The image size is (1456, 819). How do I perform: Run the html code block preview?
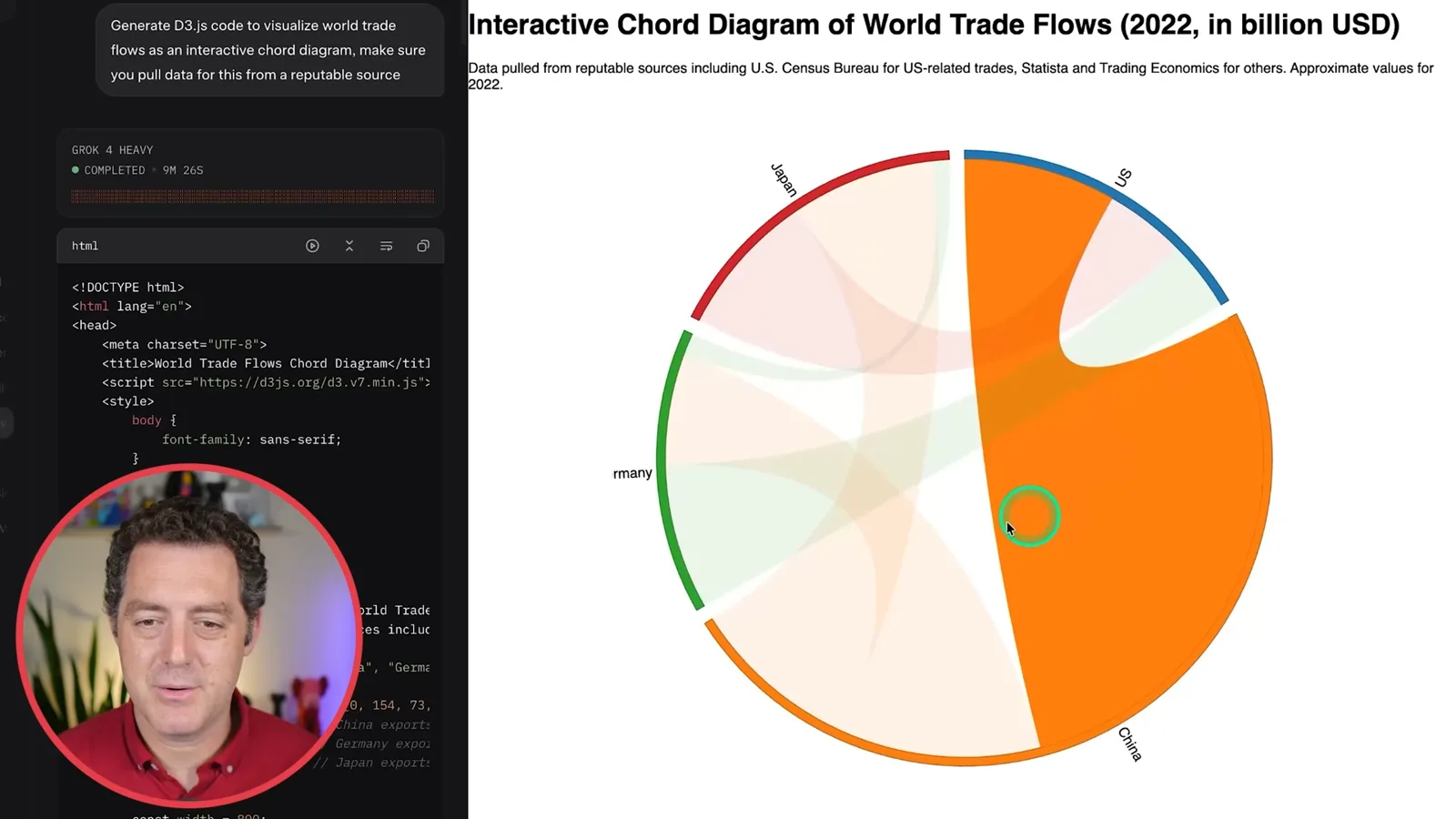click(x=312, y=246)
